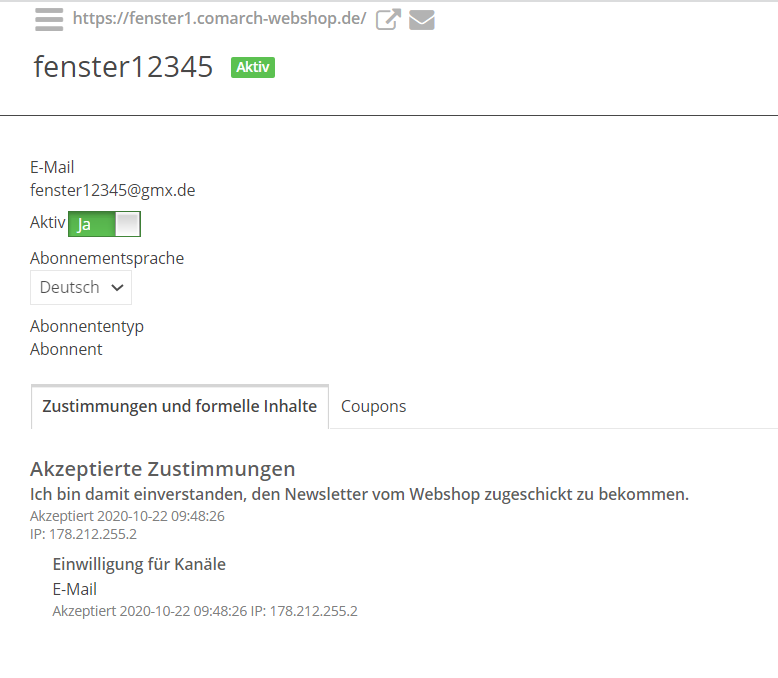Toggle the Aktiv switch showing Ja
The width and height of the screenshot is (778, 678).
(104, 224)
